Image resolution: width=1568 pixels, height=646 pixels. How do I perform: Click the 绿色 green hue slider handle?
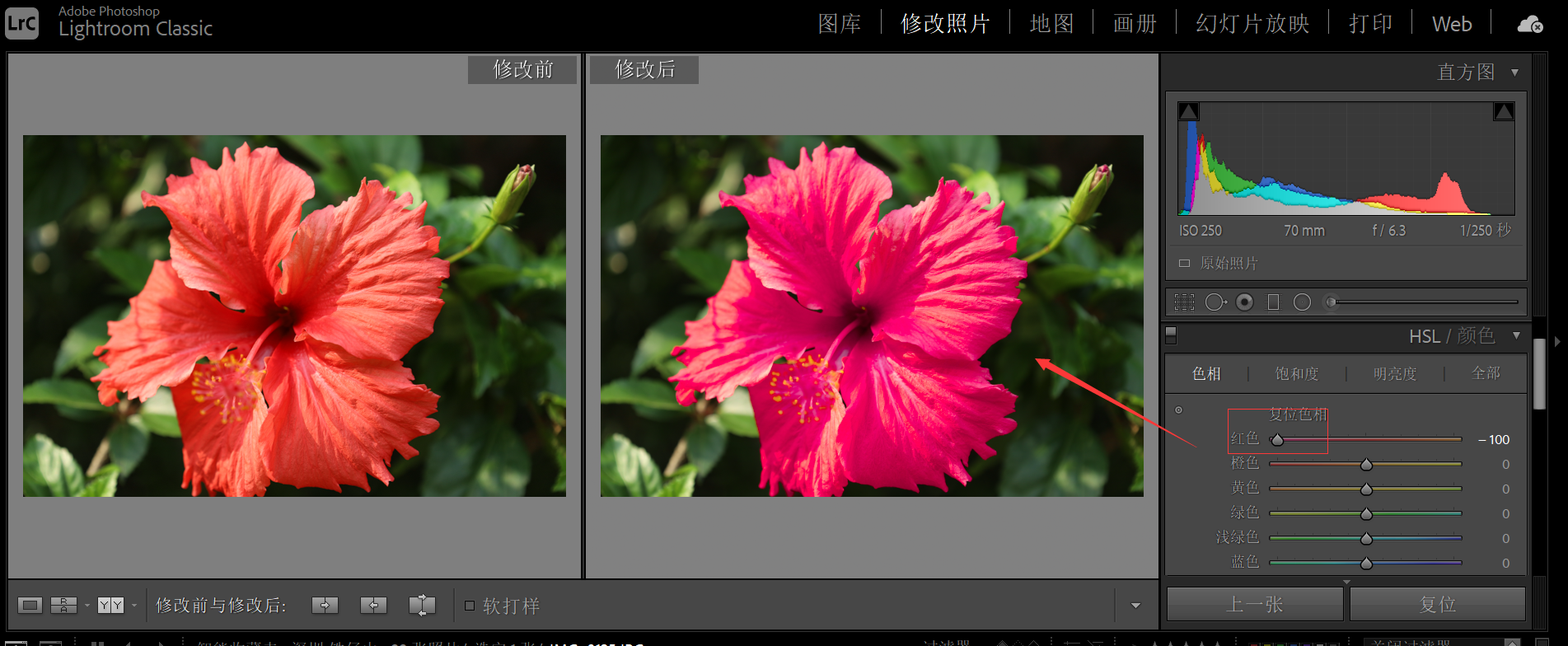point(1366,514)
